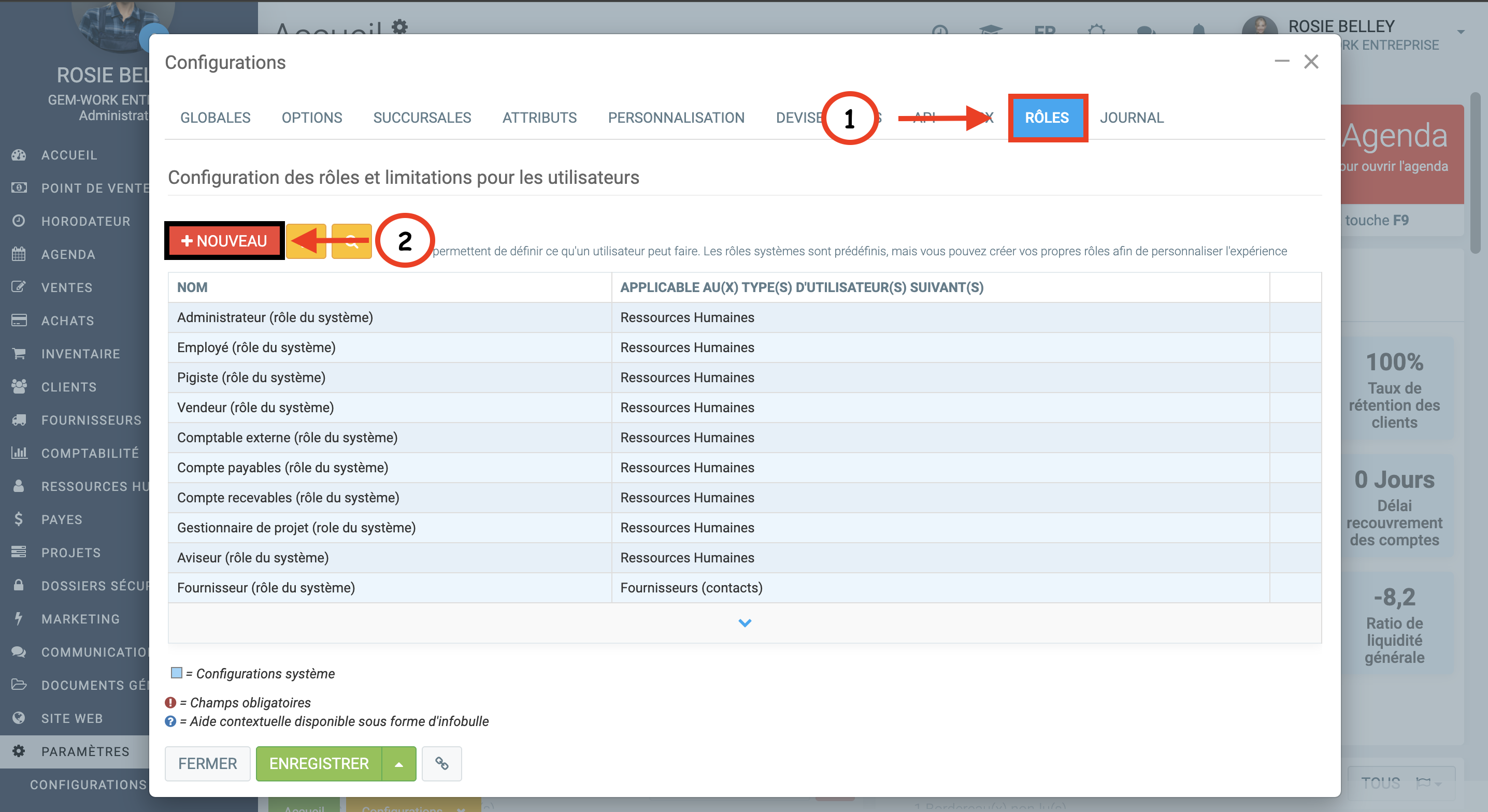
Task: Click the Fermer button
Action: click(x=207, y=763)
